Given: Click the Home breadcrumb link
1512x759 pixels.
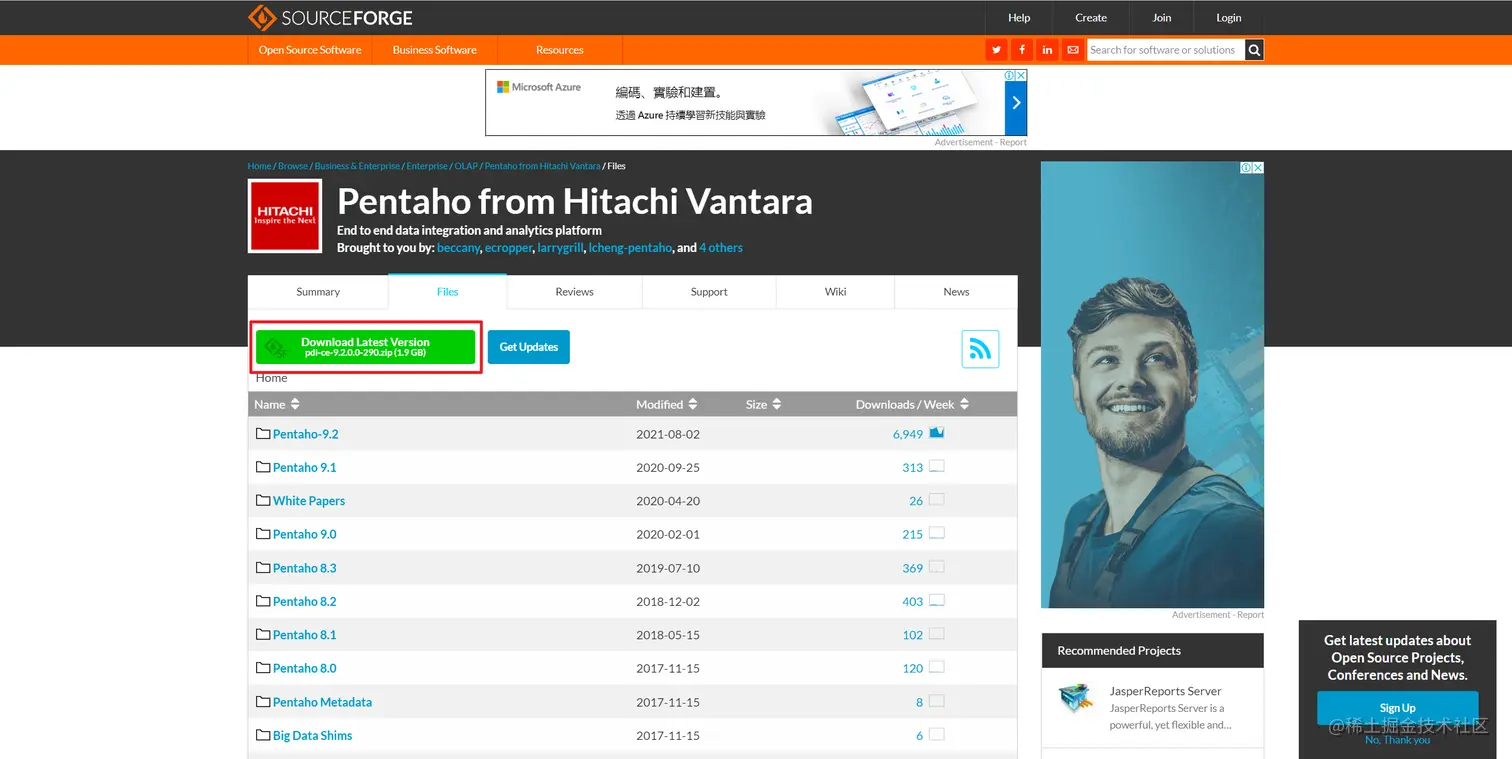Looking at the screenshot, I should 259,166.
